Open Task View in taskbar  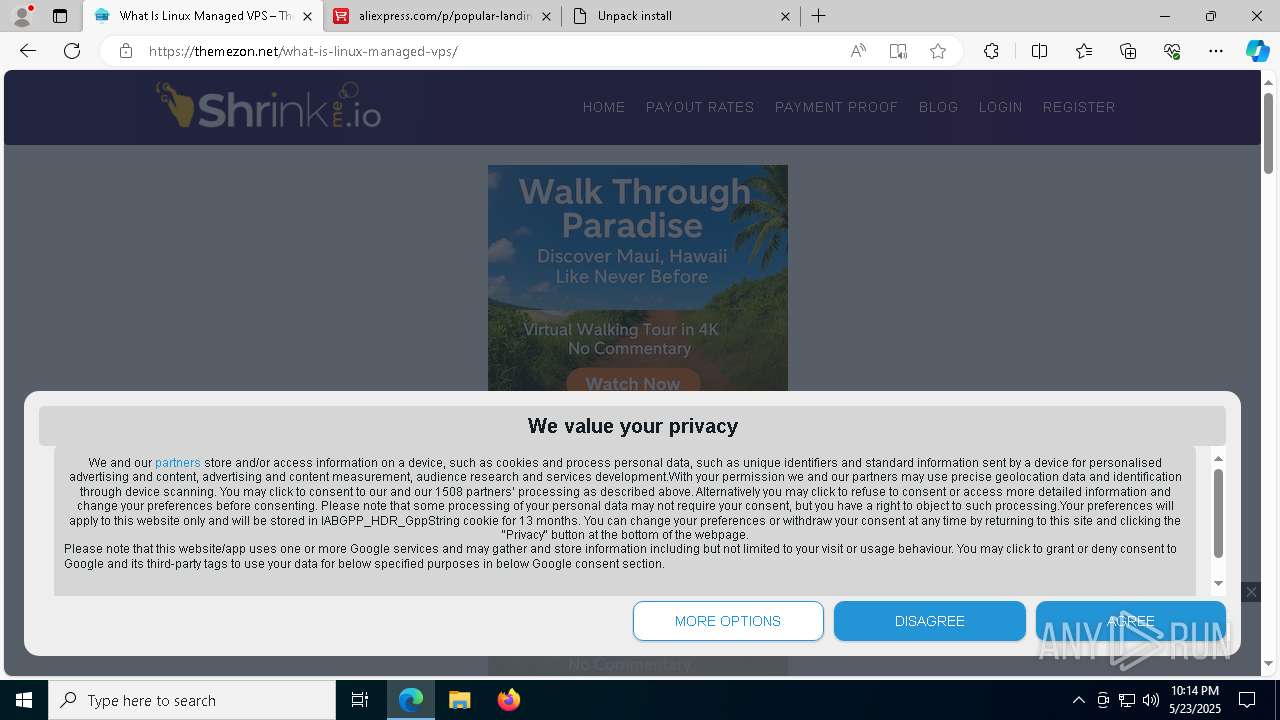pyautogui.click(x=360, y=700)
